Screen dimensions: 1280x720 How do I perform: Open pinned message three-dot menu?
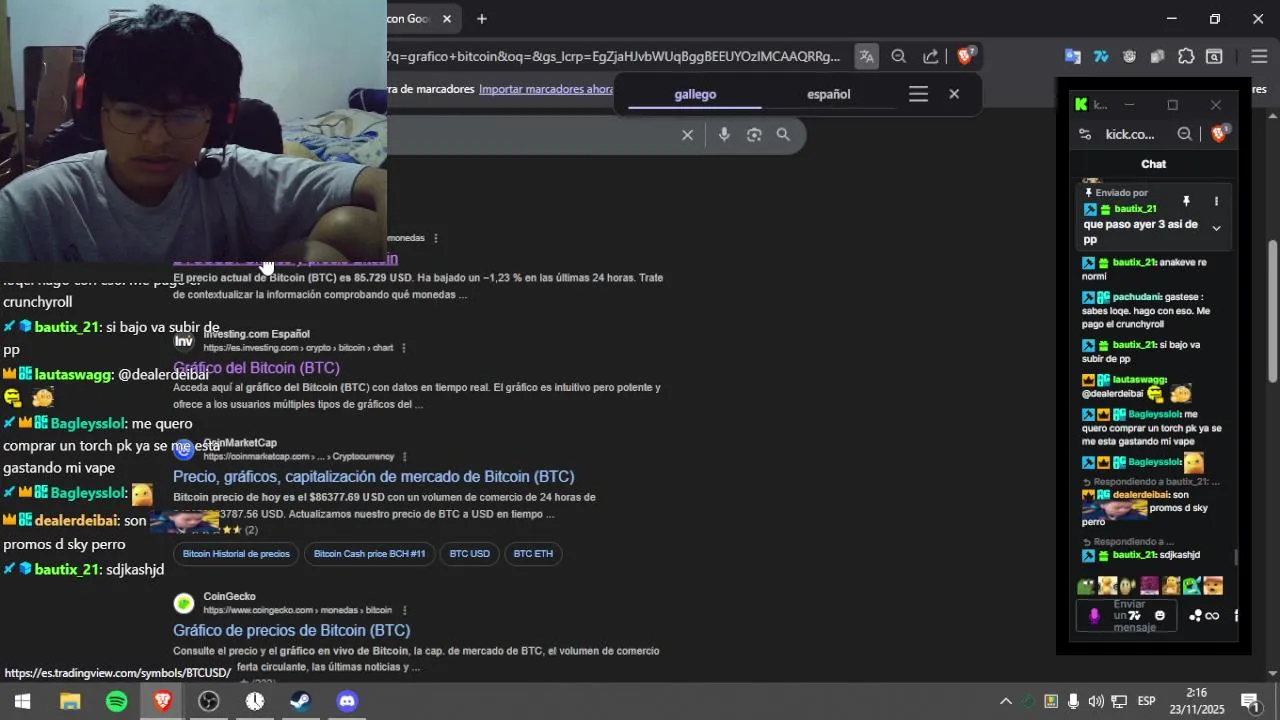coord(1216,202)
